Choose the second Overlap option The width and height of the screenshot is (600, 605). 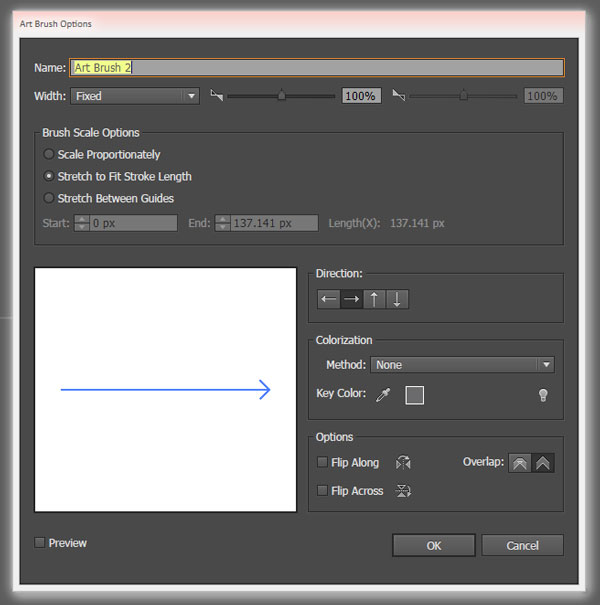pyautogui.click(x=543, y=463)
